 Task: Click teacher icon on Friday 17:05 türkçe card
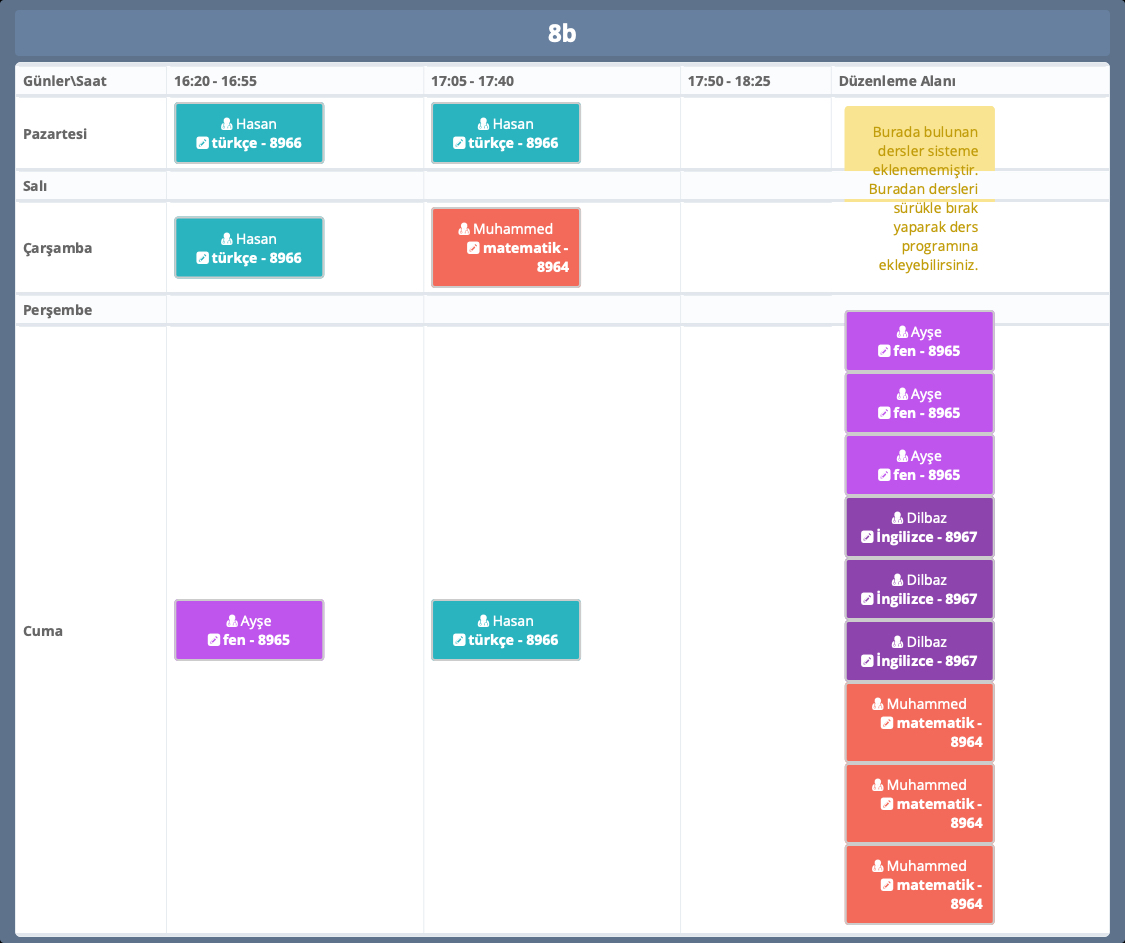point(483,621)
